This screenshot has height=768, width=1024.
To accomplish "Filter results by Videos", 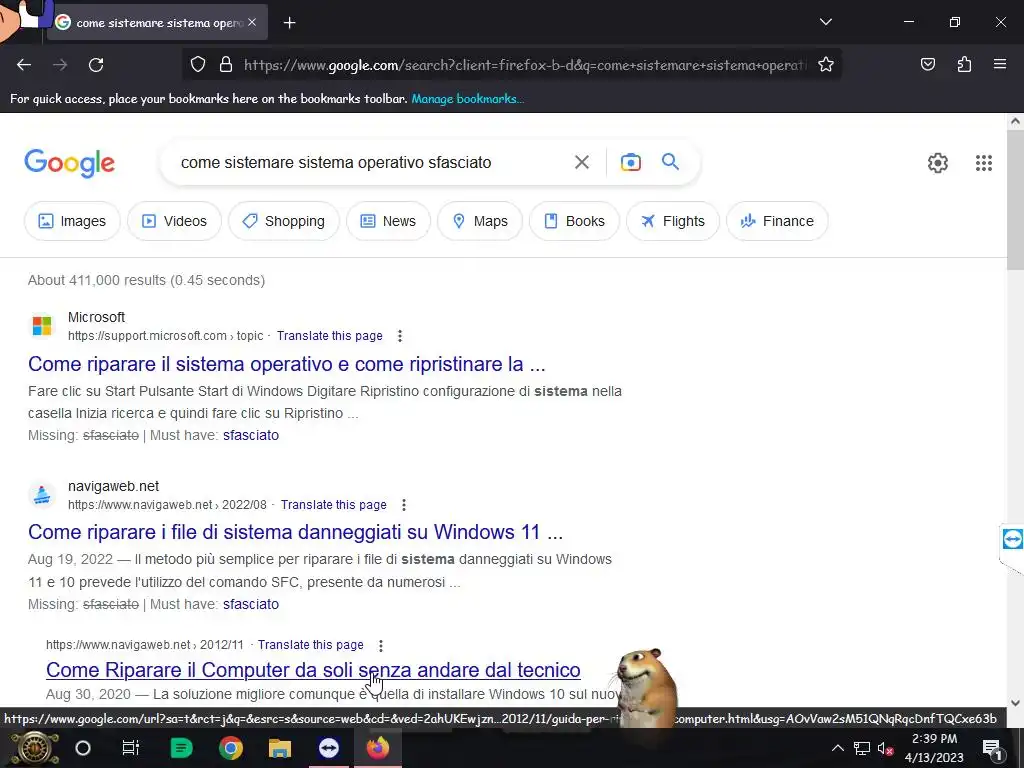I will [x=174, y=221].
